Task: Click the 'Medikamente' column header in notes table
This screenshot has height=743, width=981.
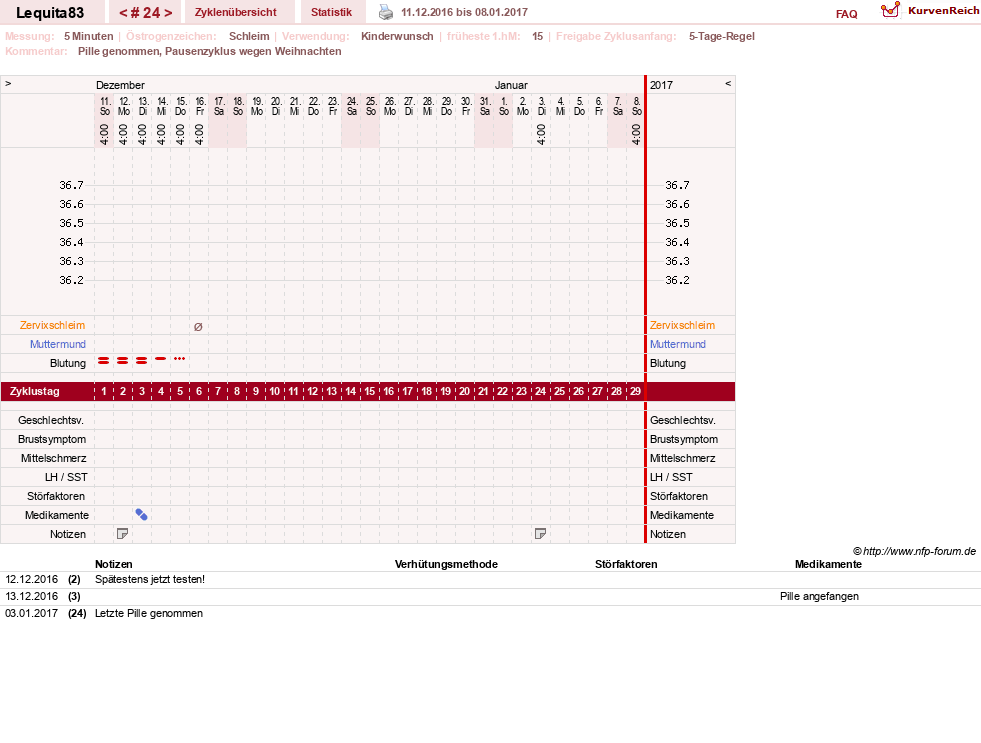Action: [828, 564]
